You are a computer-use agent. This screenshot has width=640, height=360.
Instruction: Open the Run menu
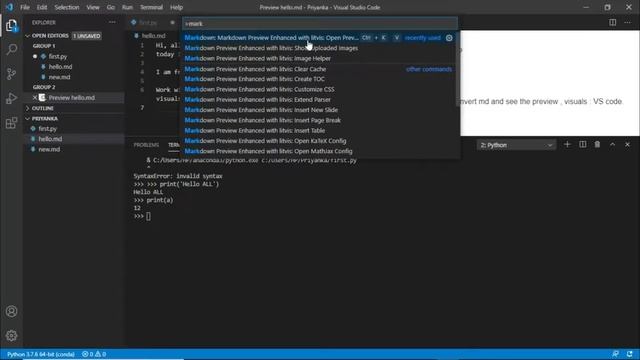[127, 7]
